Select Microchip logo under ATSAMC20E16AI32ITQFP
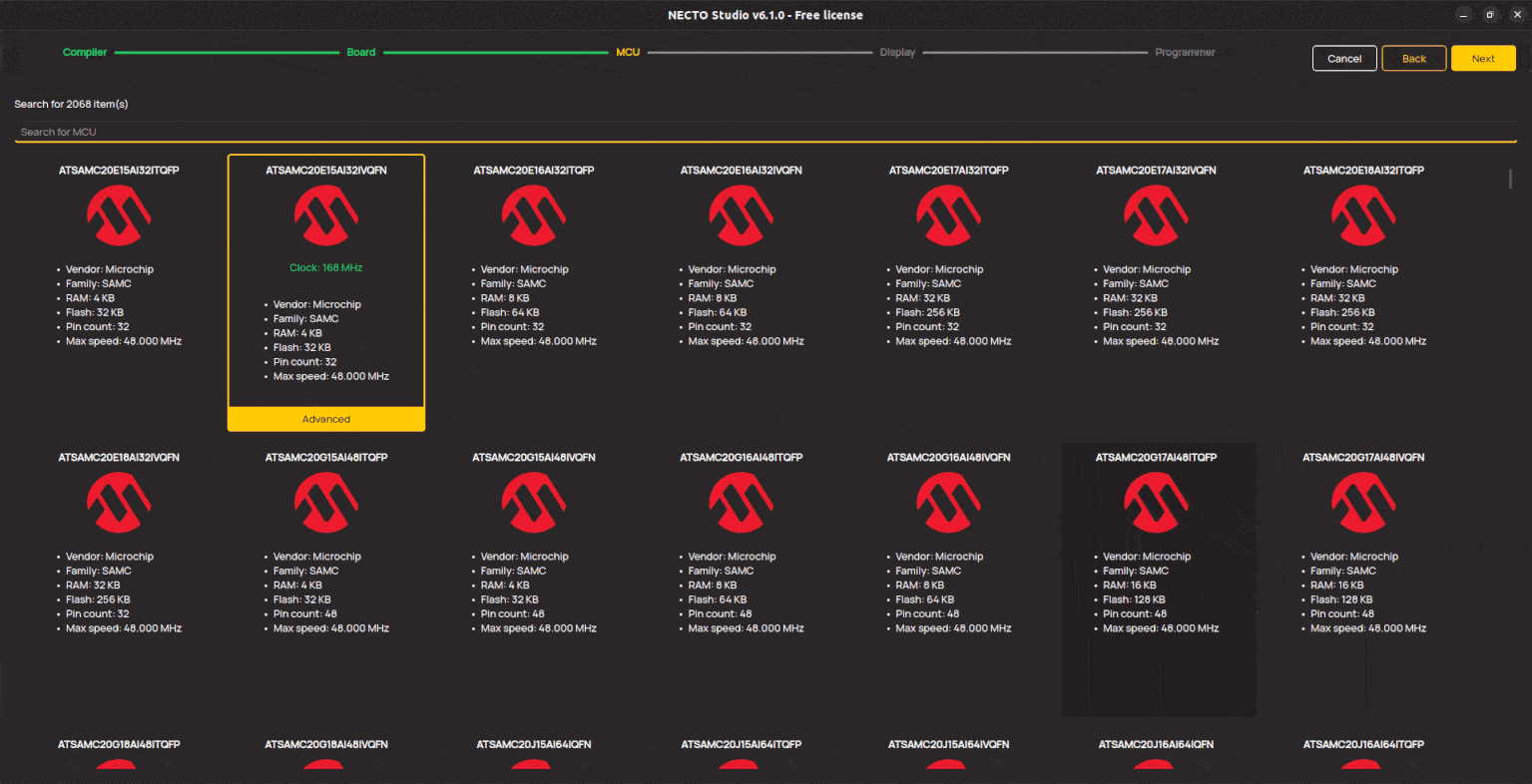 534,215
